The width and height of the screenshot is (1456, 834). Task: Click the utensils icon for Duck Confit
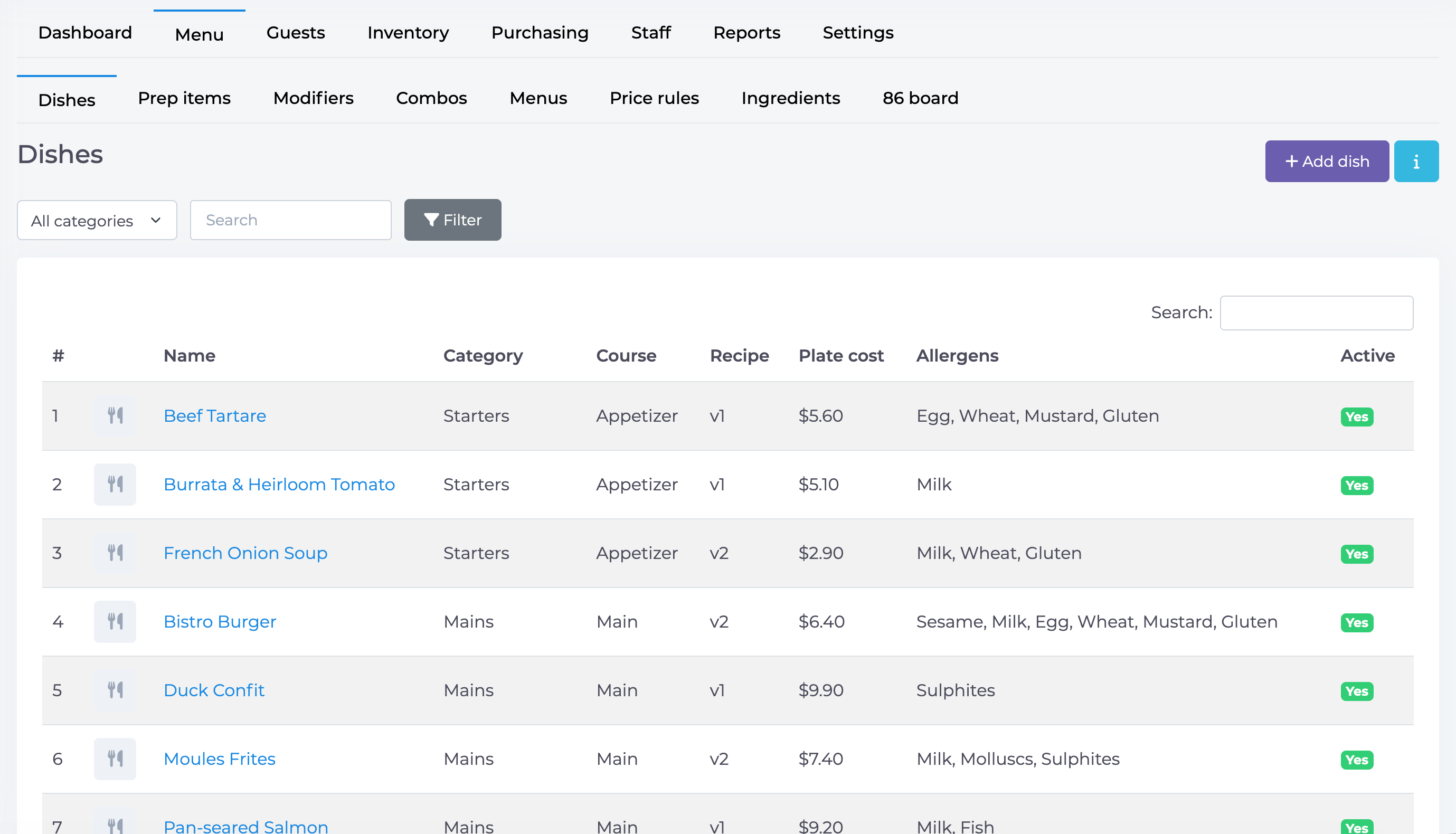pos(115,690)
